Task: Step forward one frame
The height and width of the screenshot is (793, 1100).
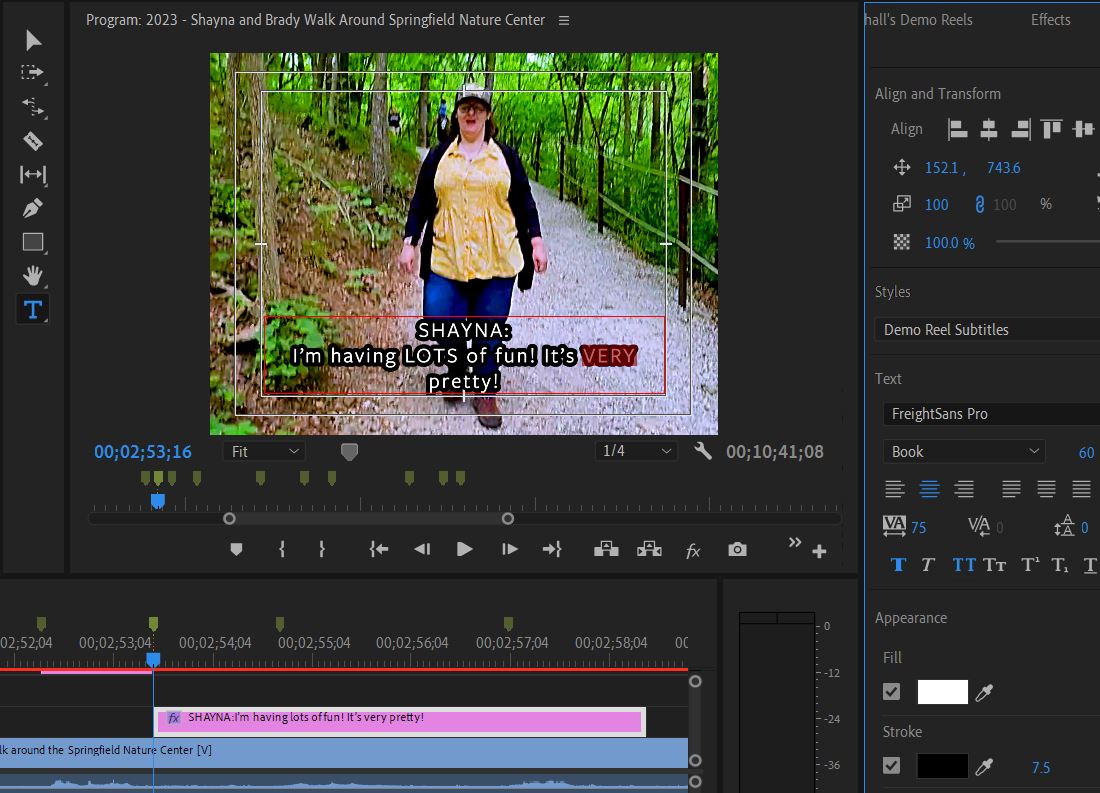Action: click(x=510, y=549)
